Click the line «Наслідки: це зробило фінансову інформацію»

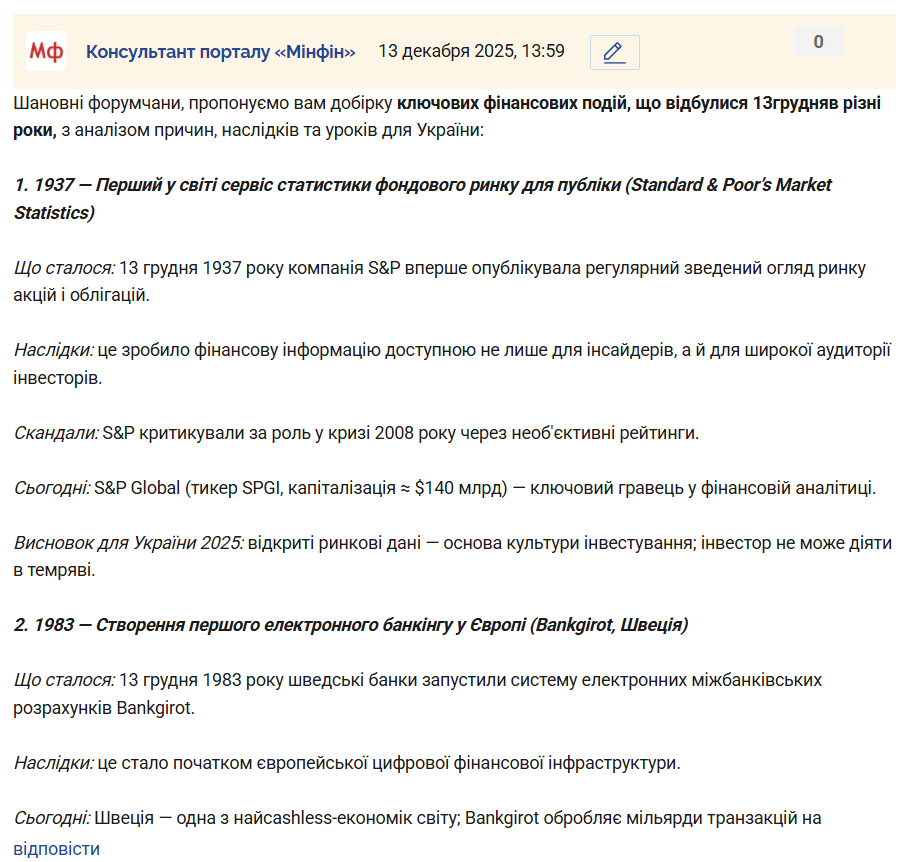point(452,363)
